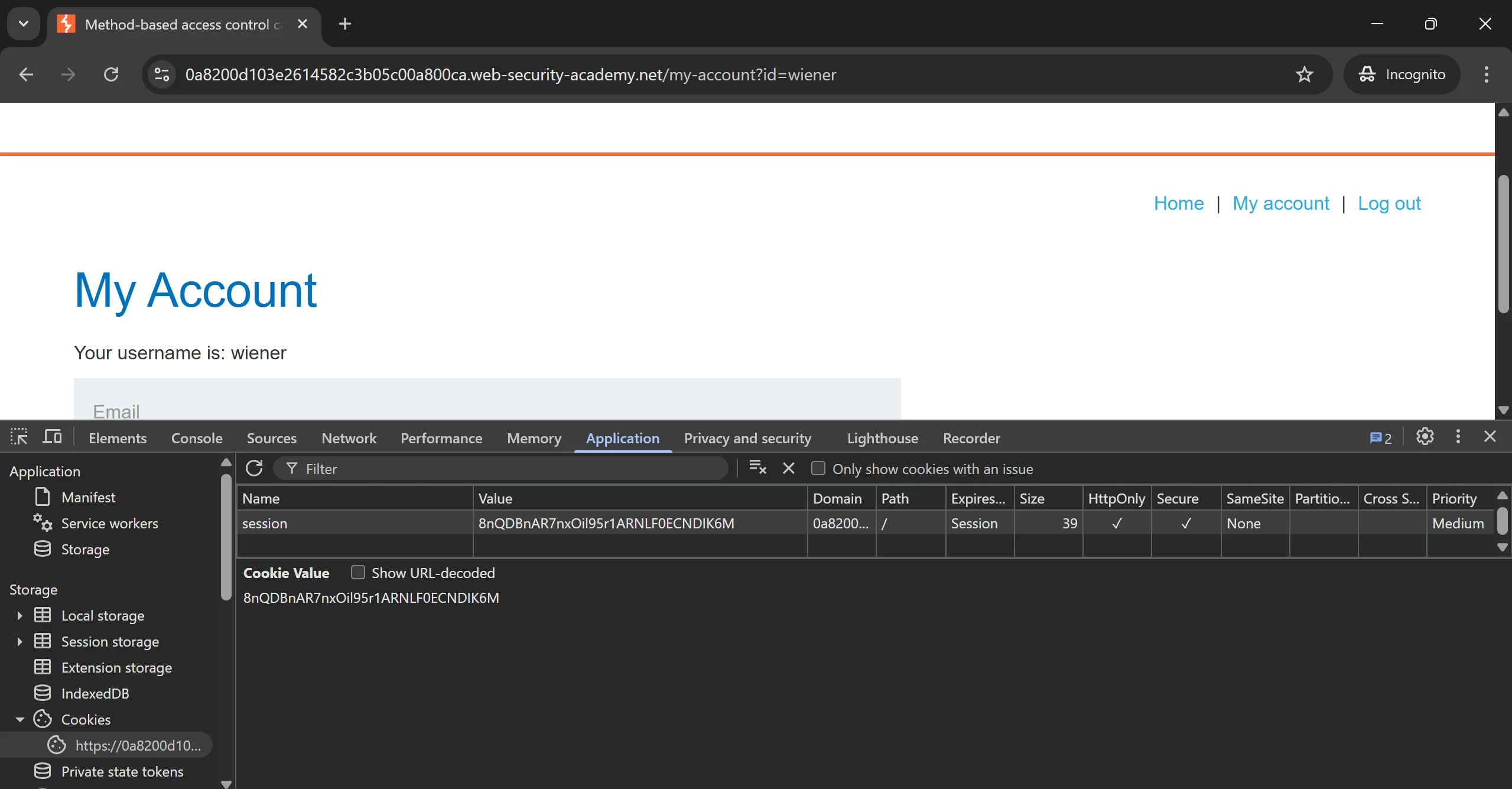Switch to the Network tab
This screenshot has height=789, width=1512.
tap(349, 438)
